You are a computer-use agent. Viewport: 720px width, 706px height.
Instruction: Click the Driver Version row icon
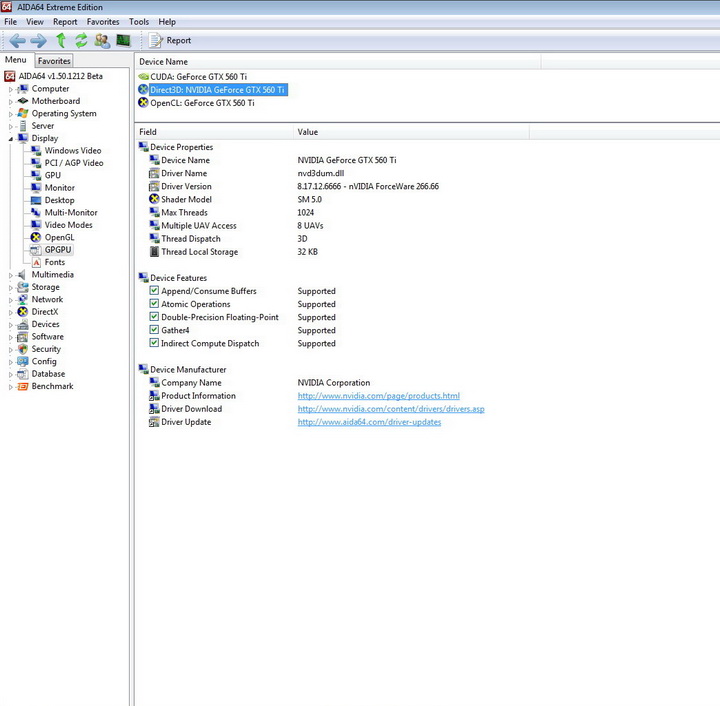[x=154, y=186]
